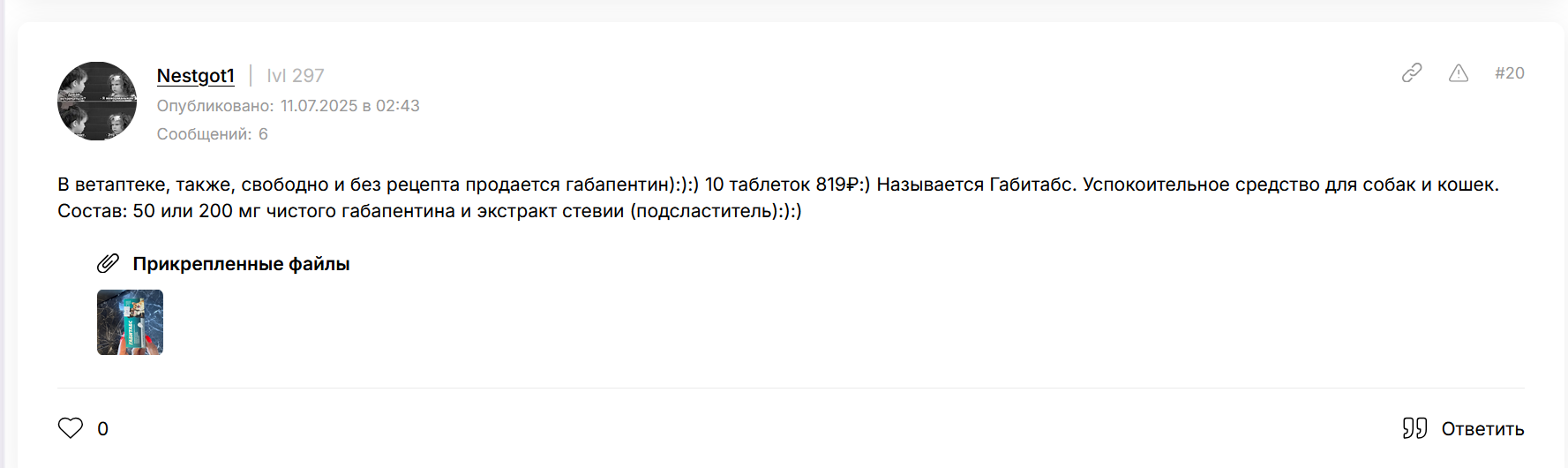Click the message count number 6
This screenshot has width=1568, height=468.
[x=263, y=134]
